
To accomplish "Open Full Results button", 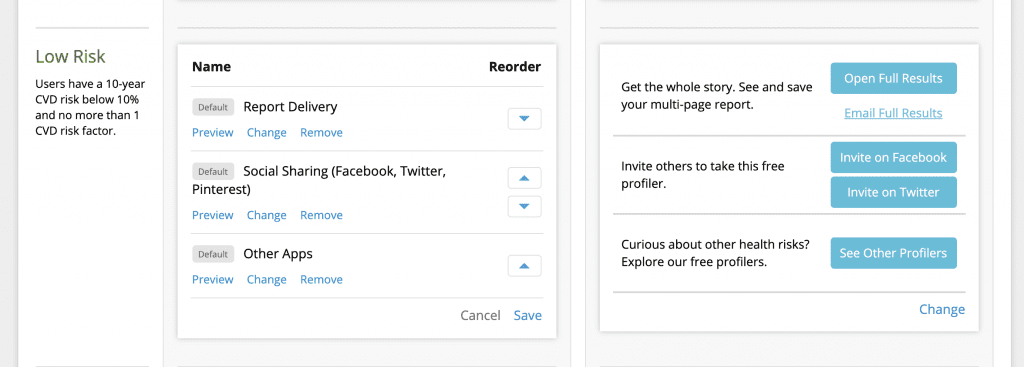I will click(893, 78).
